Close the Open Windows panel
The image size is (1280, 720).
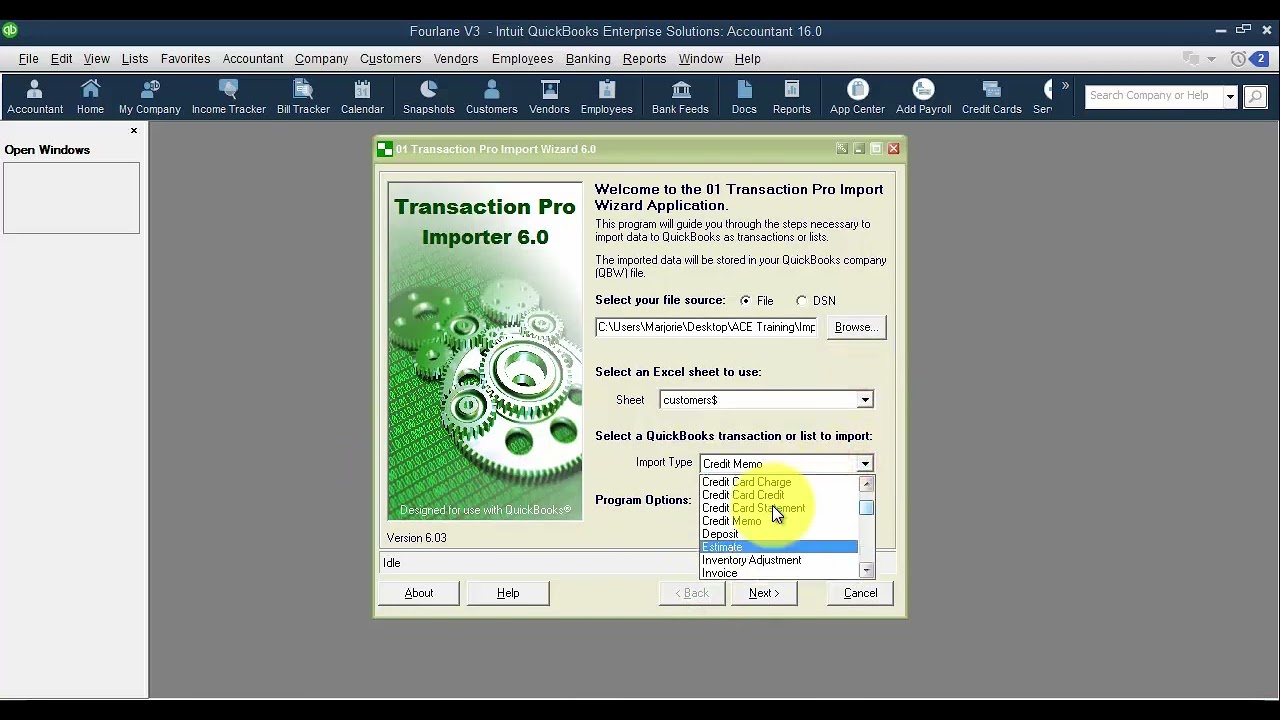point(134,131)
